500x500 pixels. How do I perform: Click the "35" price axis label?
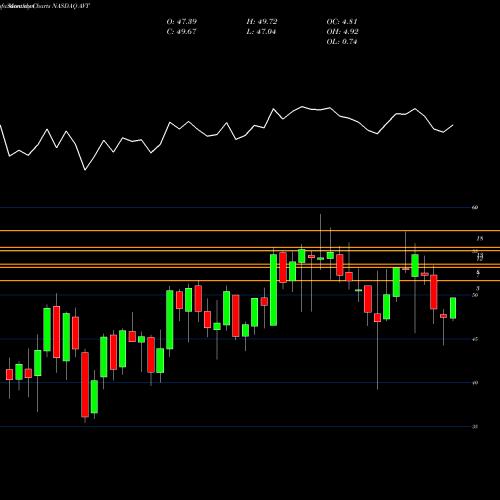tap(475, 427)
